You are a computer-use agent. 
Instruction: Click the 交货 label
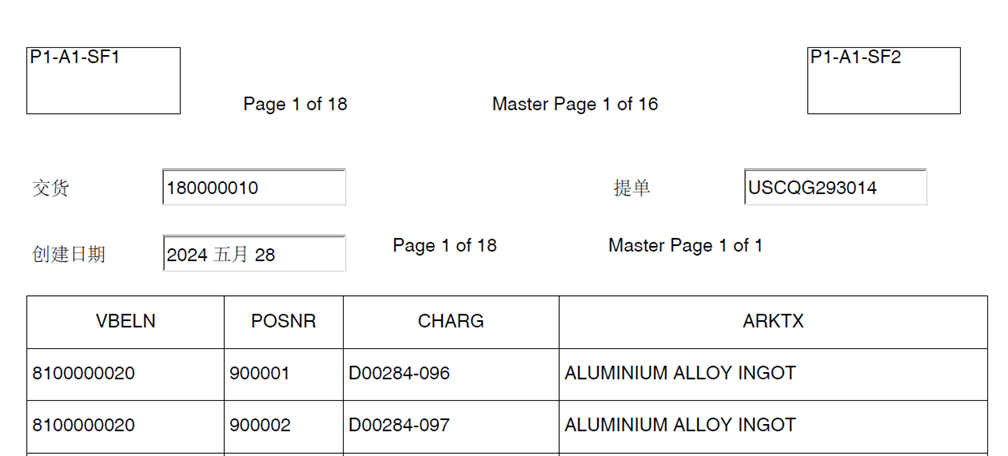(51, 188)
